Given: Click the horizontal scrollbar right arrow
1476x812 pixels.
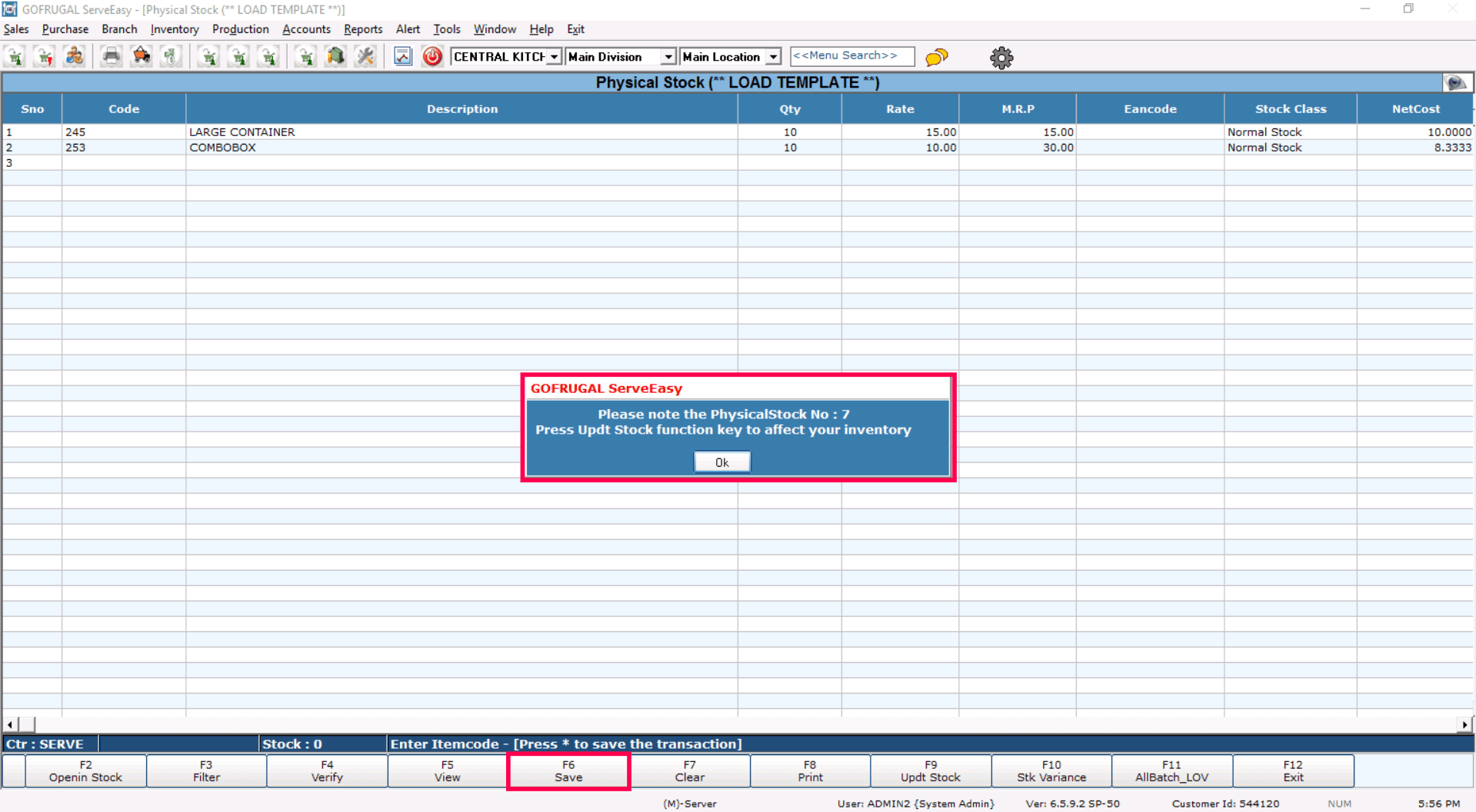Looking at the screenshot, I should click(1464, 724).
